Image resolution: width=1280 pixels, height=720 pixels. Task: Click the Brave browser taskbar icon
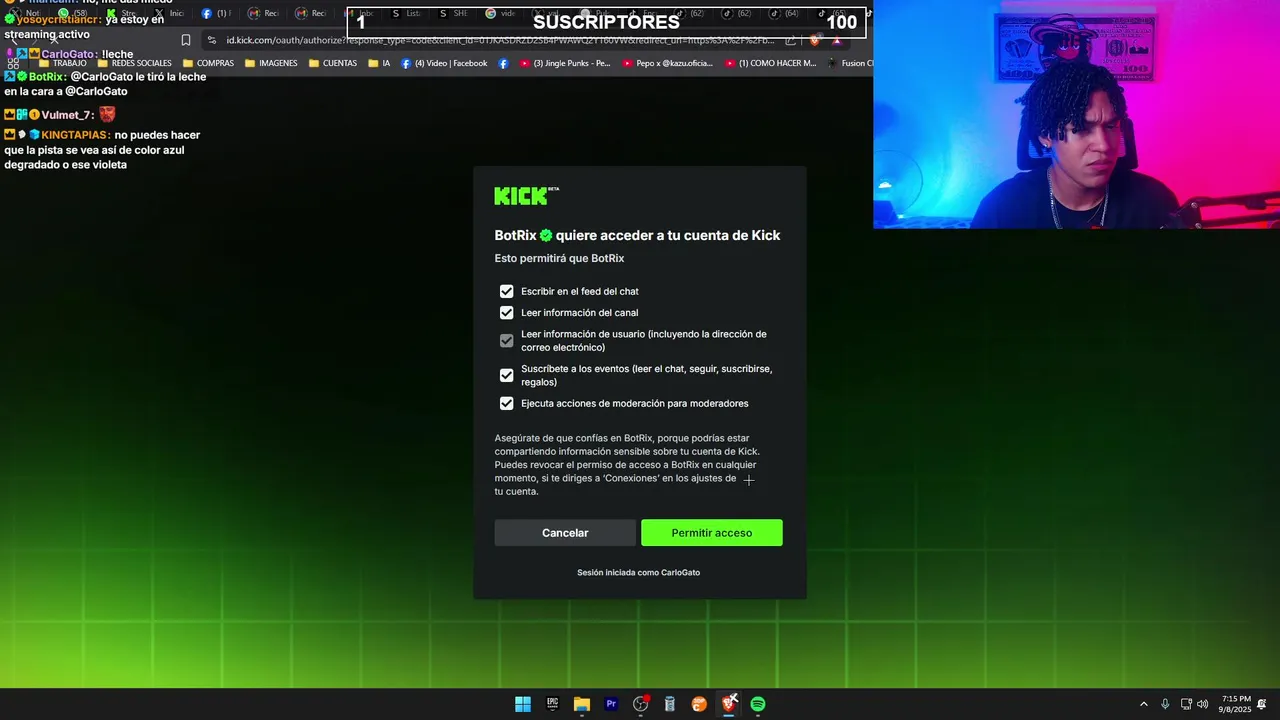729,704
